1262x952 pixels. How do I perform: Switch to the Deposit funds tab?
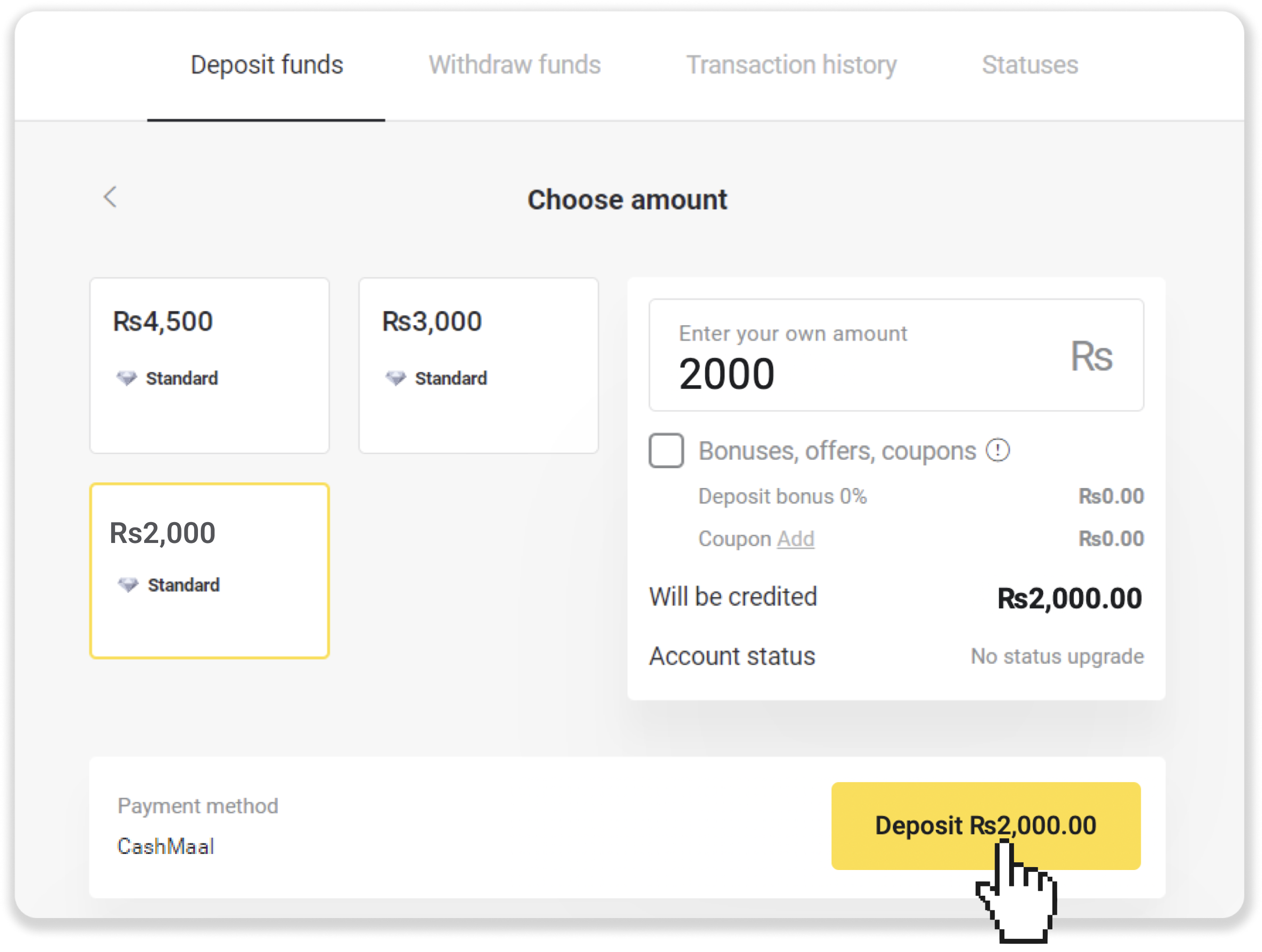(x=266, y=65)
